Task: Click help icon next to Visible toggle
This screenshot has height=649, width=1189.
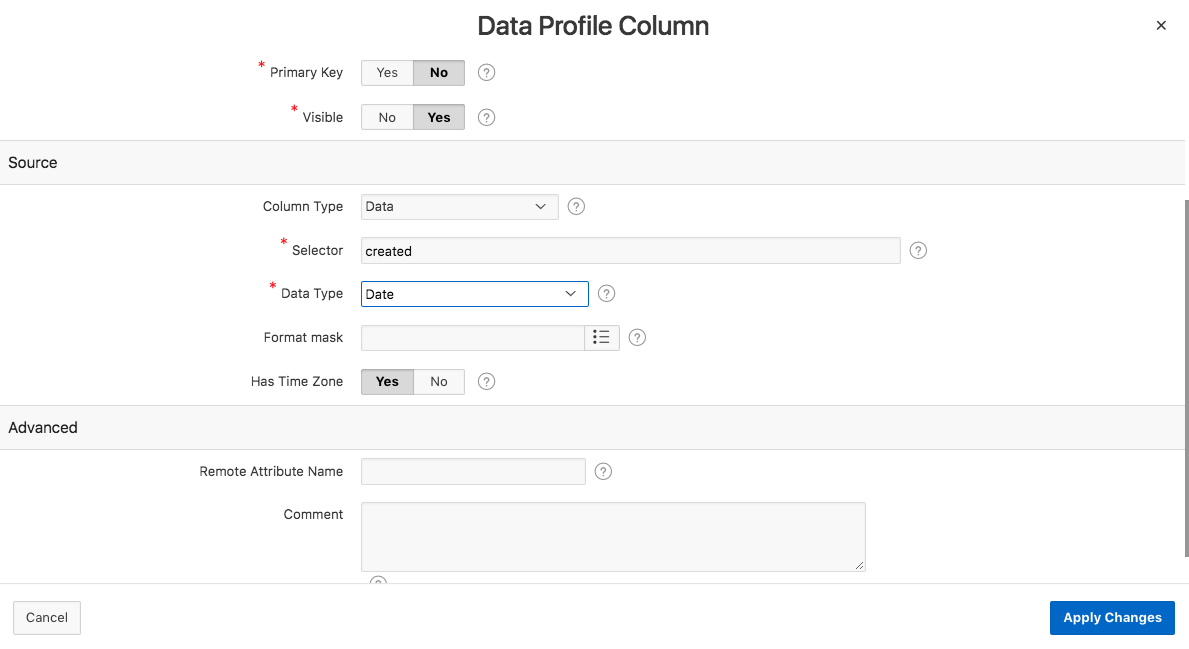Action: point(487,117)
